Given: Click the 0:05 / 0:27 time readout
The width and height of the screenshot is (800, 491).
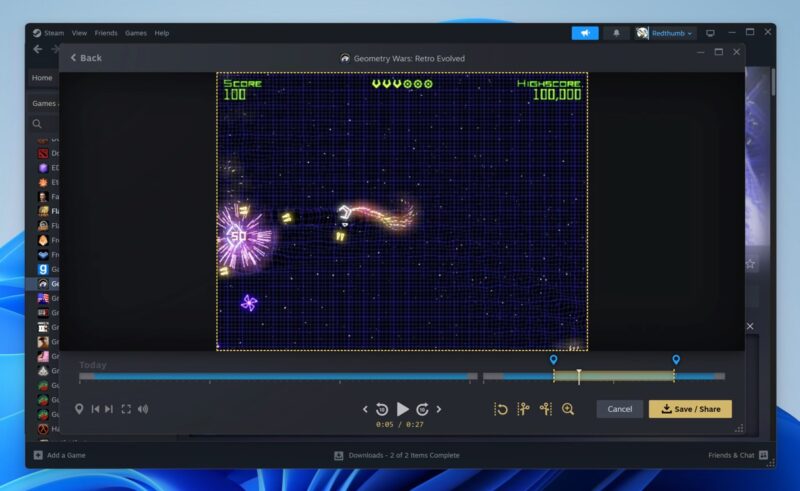Looking at the screenshot, I should click(x=399, y=424).
